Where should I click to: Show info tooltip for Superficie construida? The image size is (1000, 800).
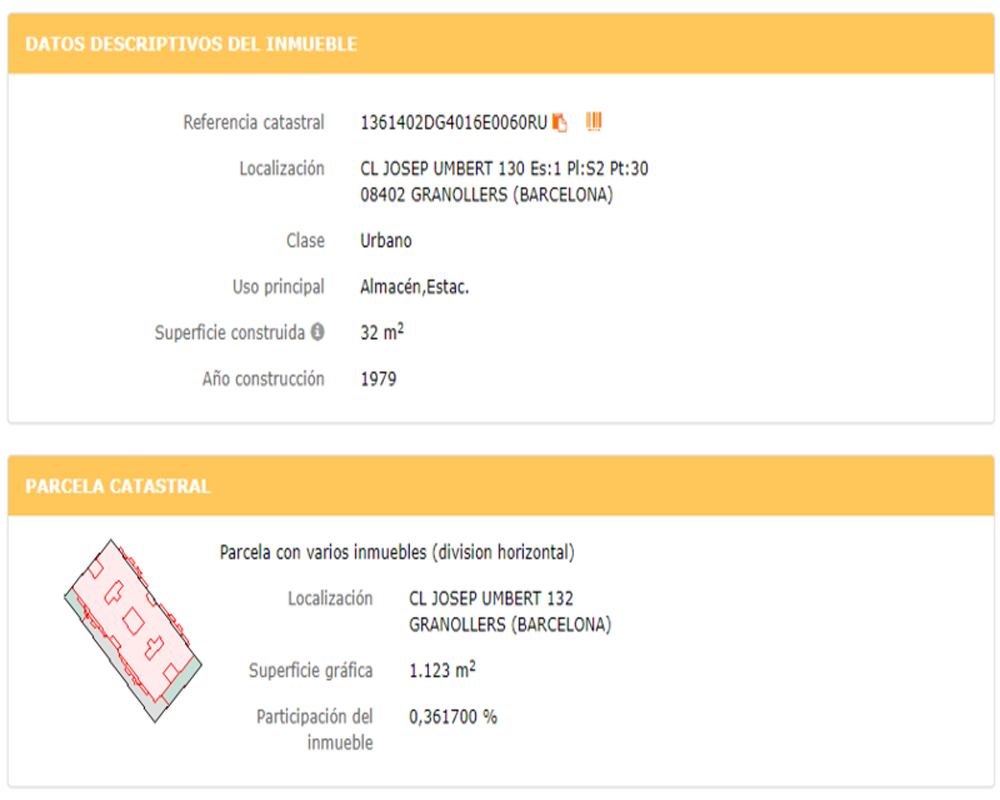pyautogui.click(x=318, y=332)
